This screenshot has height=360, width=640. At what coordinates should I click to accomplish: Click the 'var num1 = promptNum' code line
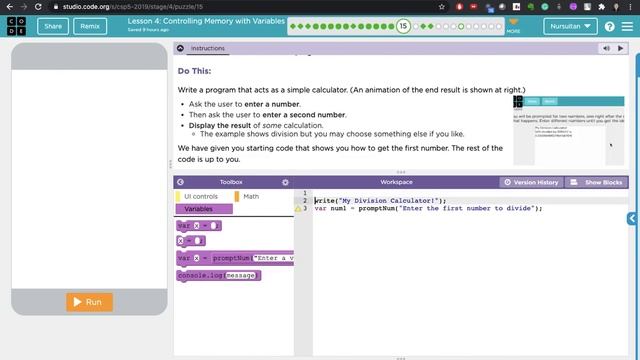[429, 209]
